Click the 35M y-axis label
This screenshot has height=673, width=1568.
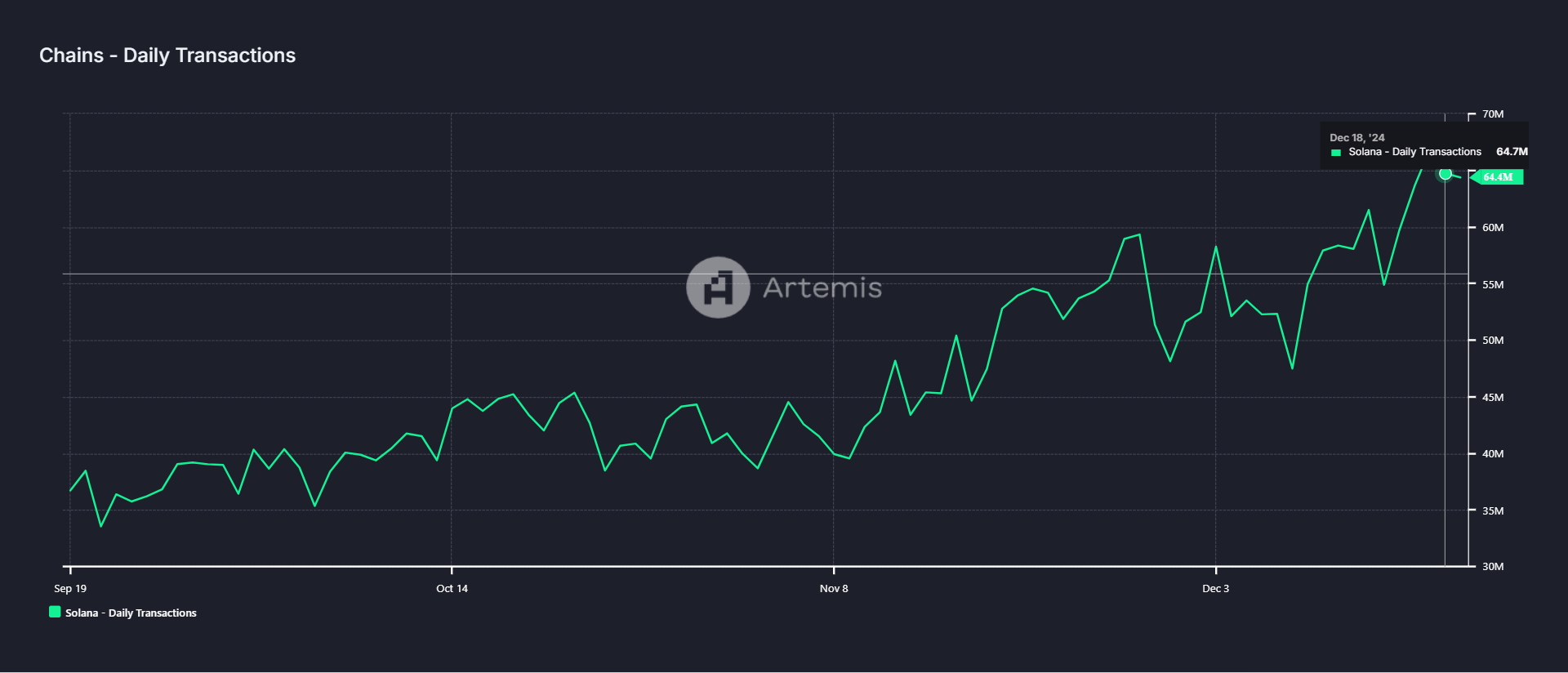click(1492, 511)
